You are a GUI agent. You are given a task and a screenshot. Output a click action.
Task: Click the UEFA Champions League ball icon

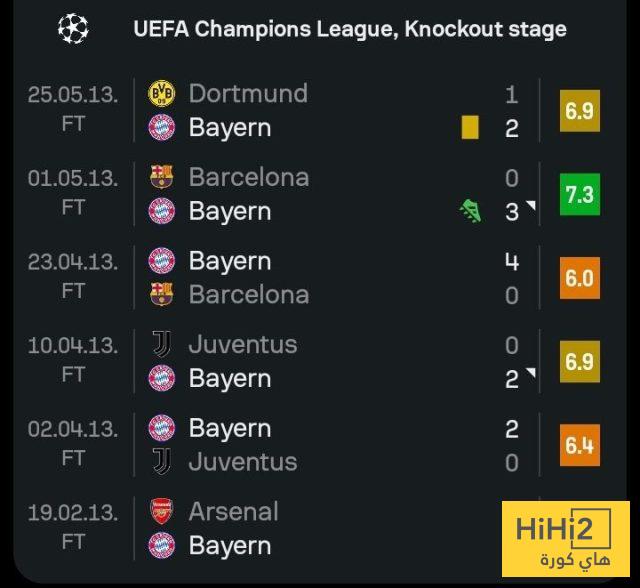coord(73,29)
